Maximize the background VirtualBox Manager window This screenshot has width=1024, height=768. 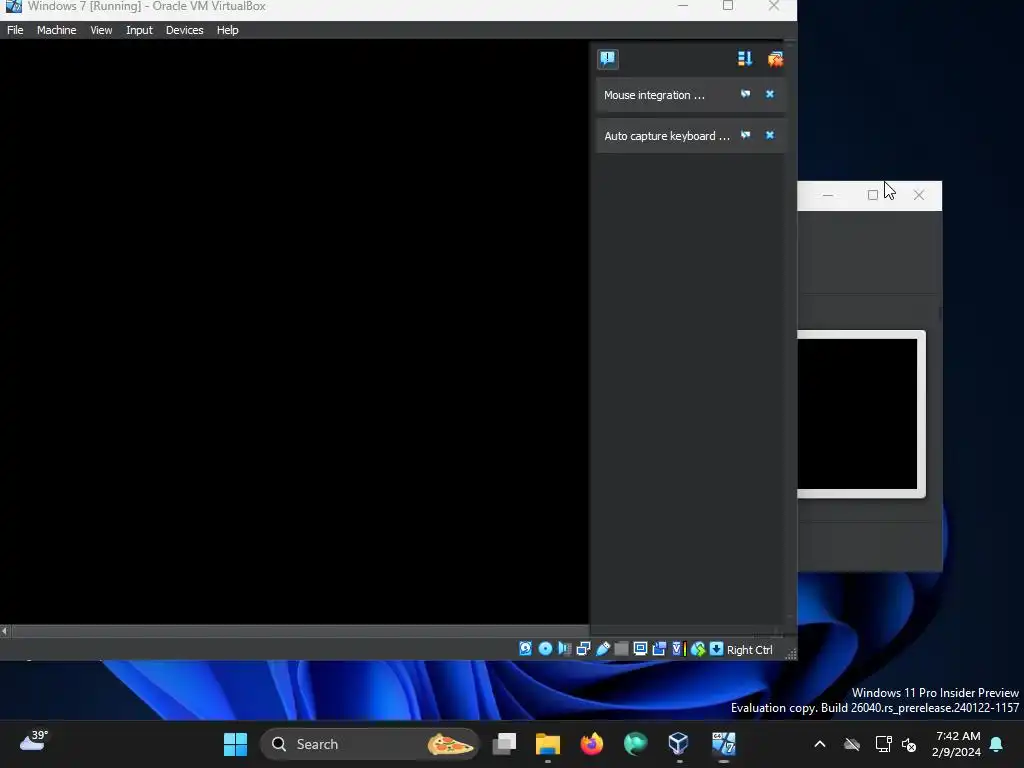[872, 195]
